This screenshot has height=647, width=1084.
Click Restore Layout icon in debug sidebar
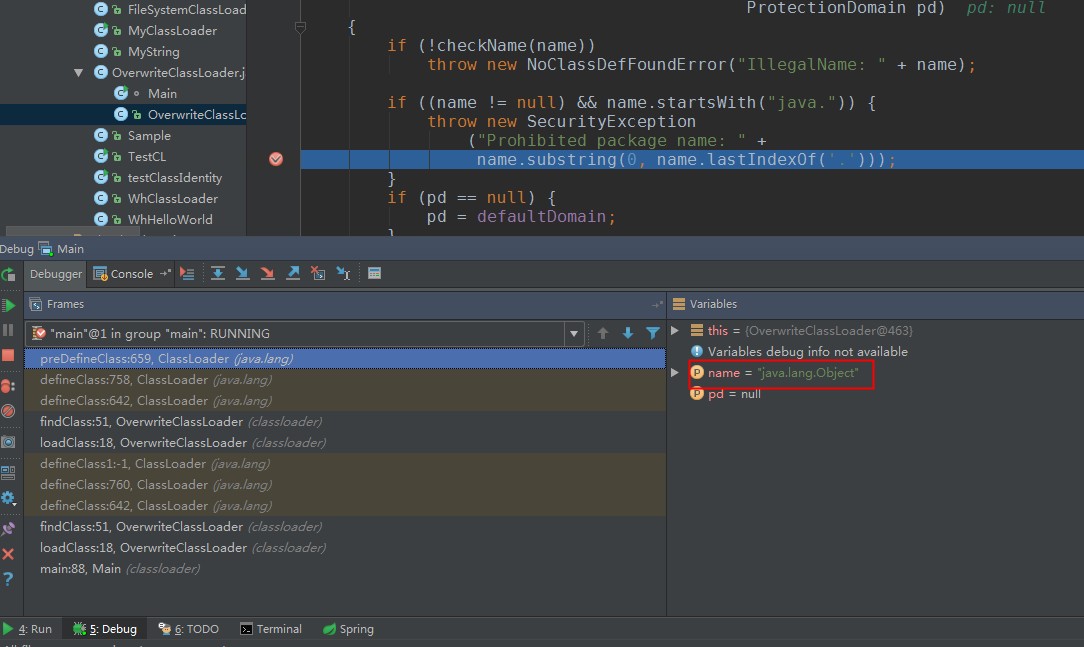(x=8, y=473)
